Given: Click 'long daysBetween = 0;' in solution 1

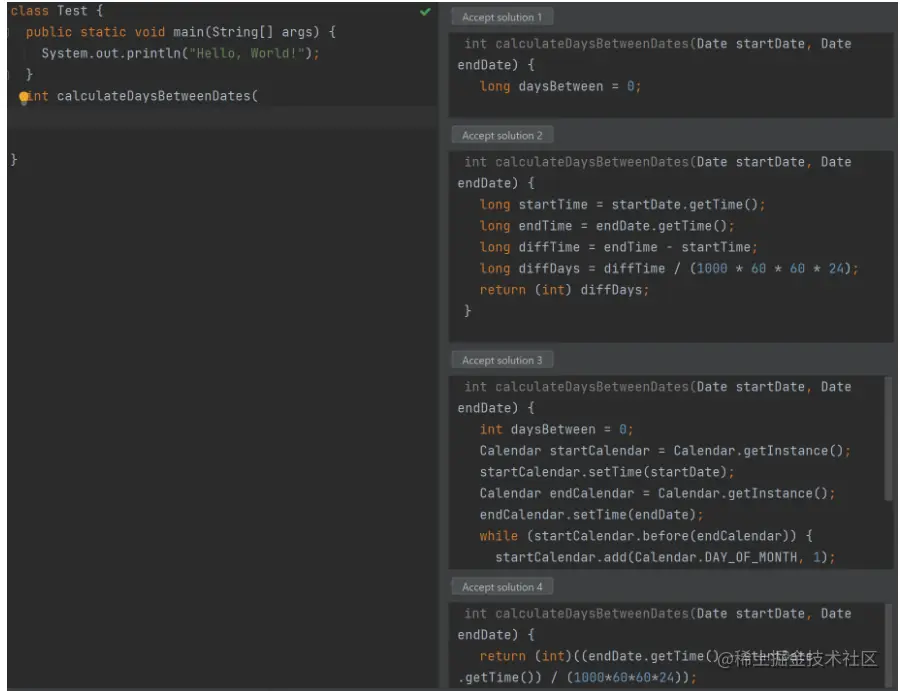Looking at the screenshot, I should pos(560,87).
